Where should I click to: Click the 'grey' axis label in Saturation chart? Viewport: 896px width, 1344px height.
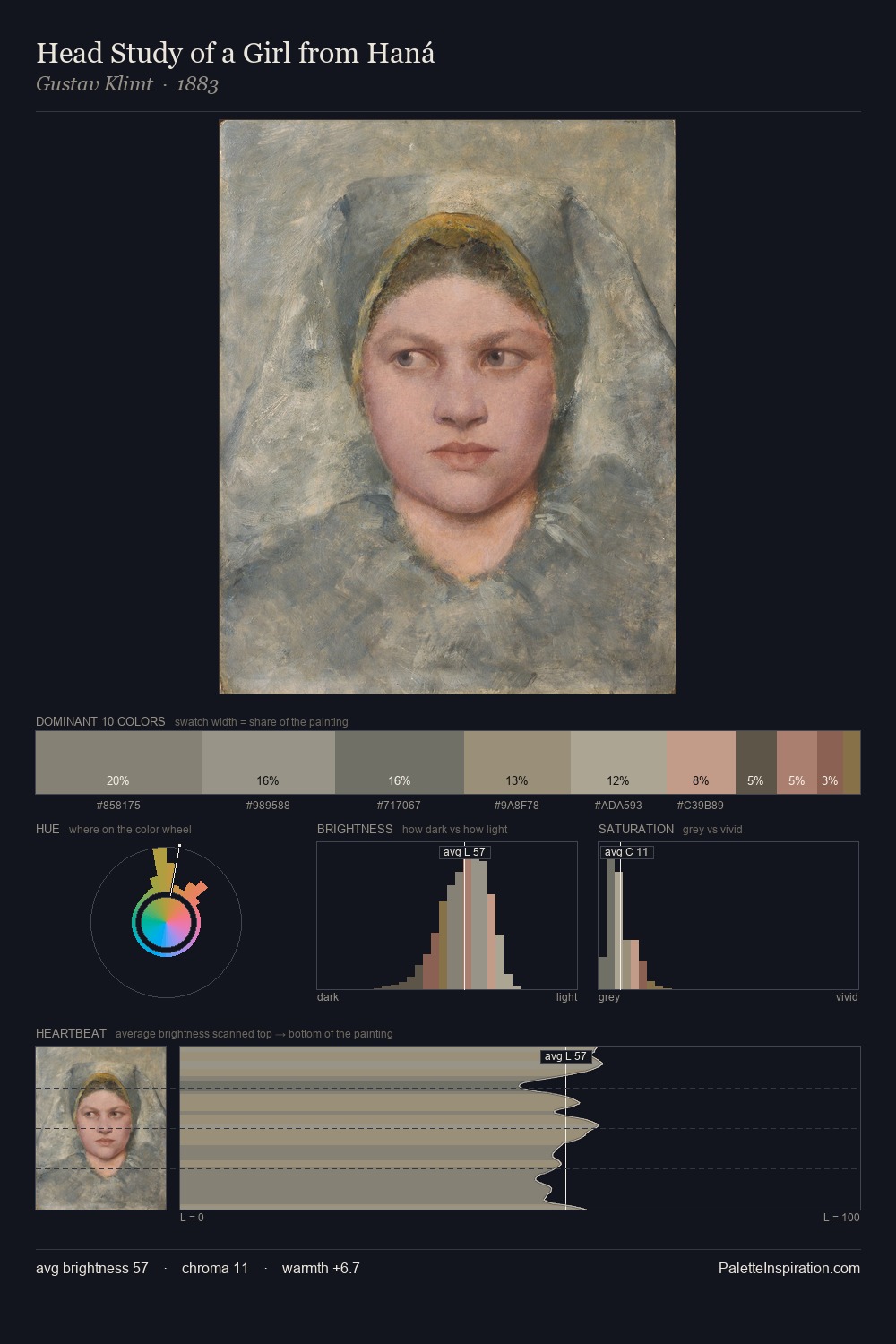[x=609, y=997]
